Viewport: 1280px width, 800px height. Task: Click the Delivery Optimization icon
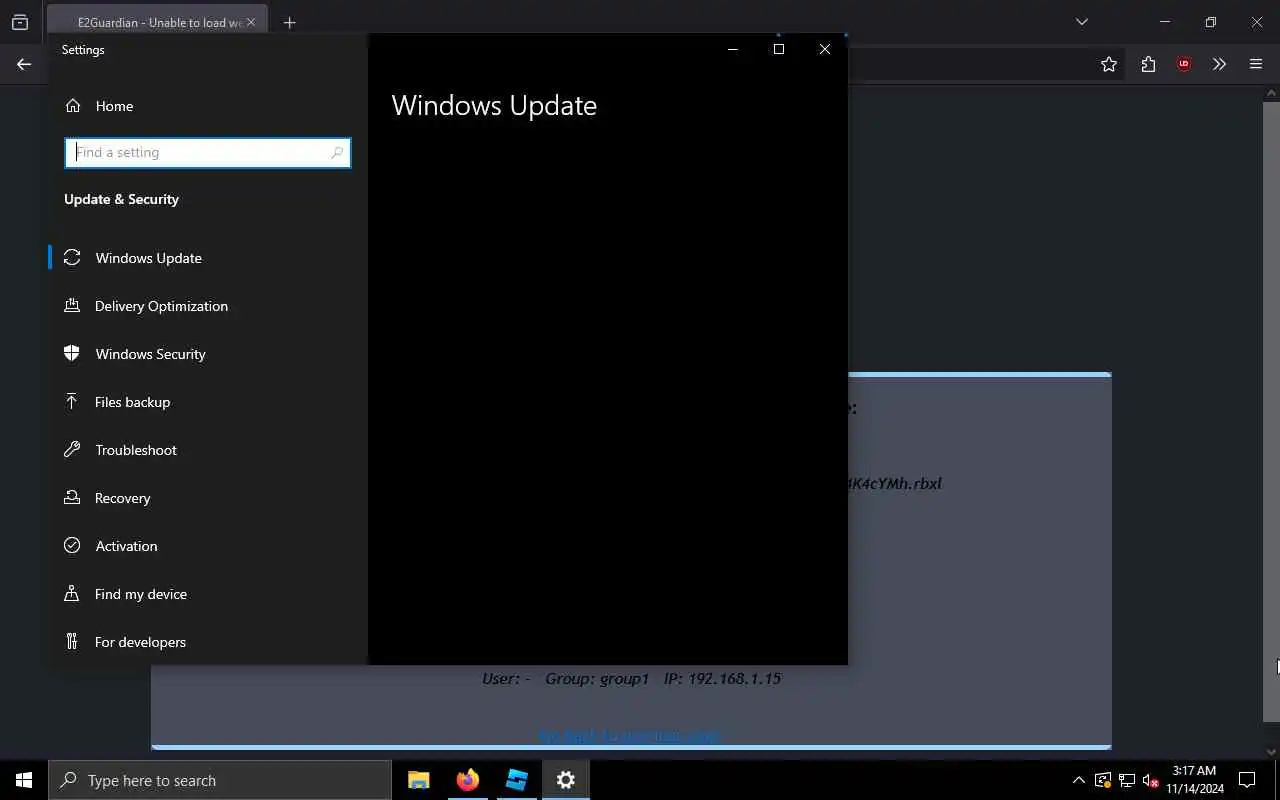pyautogui.click(x=72, y=306)
